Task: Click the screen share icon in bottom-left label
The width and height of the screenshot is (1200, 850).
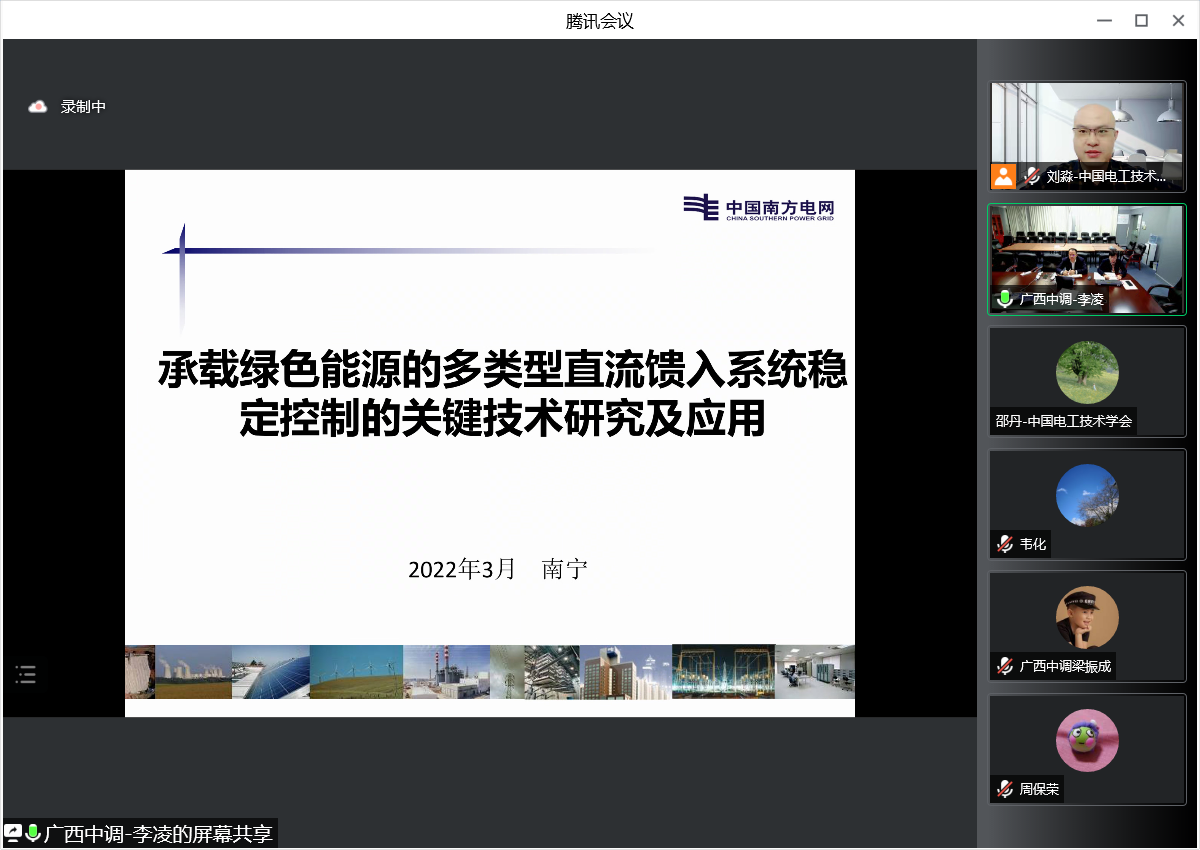Action: (x=13, y=833)
